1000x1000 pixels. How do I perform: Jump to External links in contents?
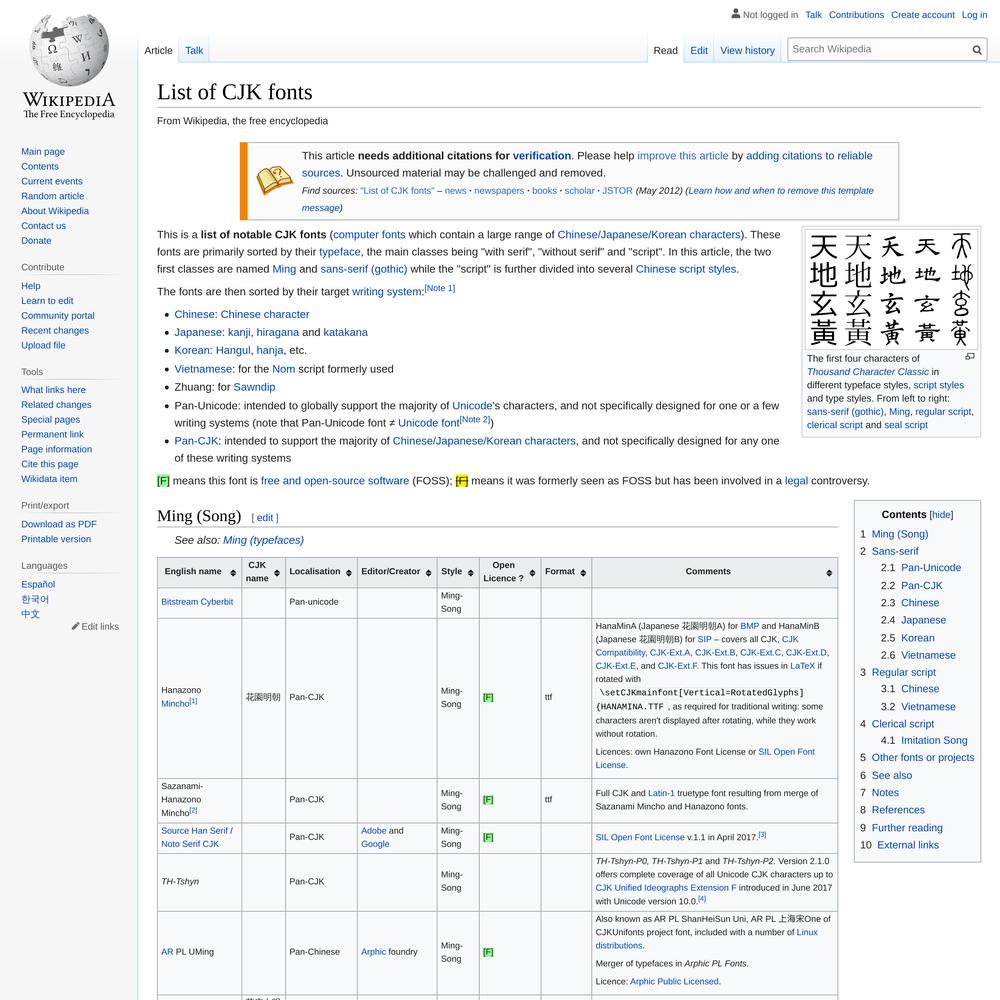pyautogui.click(x=908, y=845)
